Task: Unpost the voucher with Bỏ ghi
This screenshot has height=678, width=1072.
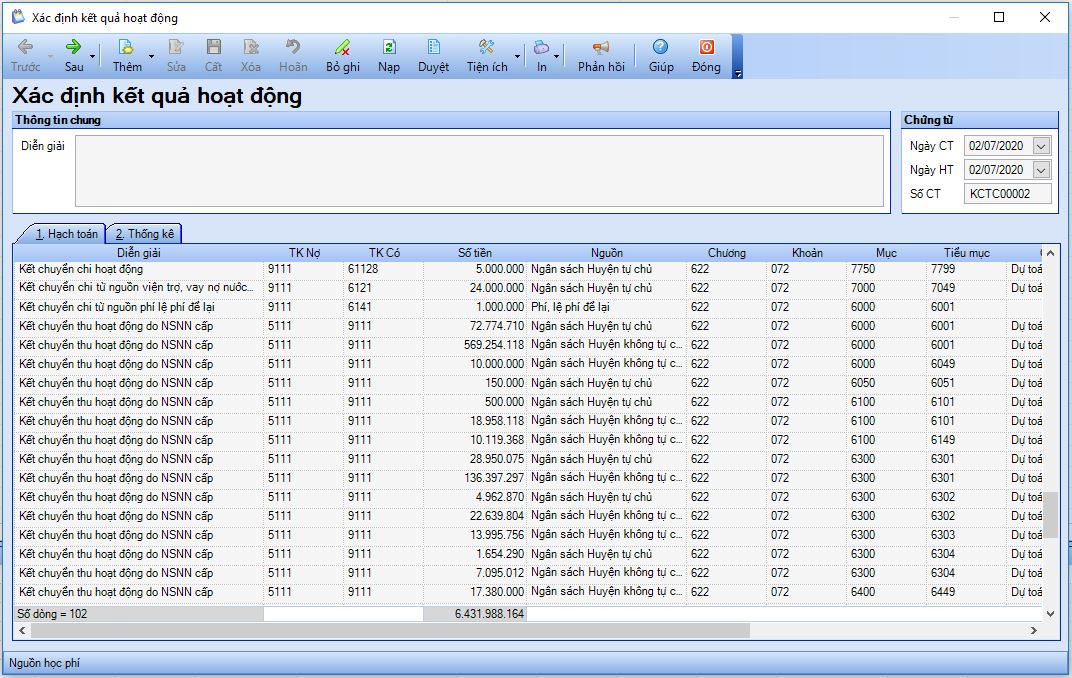Action: [x=343, y=56]
